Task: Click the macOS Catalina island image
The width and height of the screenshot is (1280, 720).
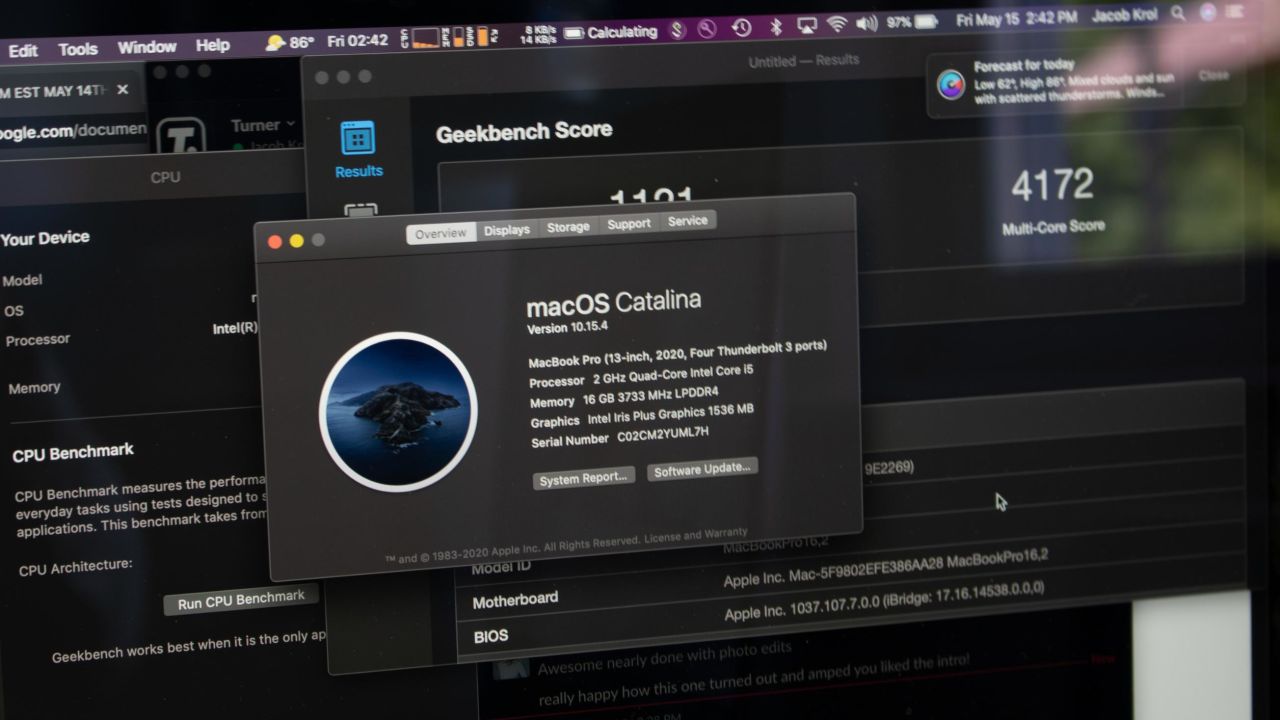Action: tap(398, 412)
